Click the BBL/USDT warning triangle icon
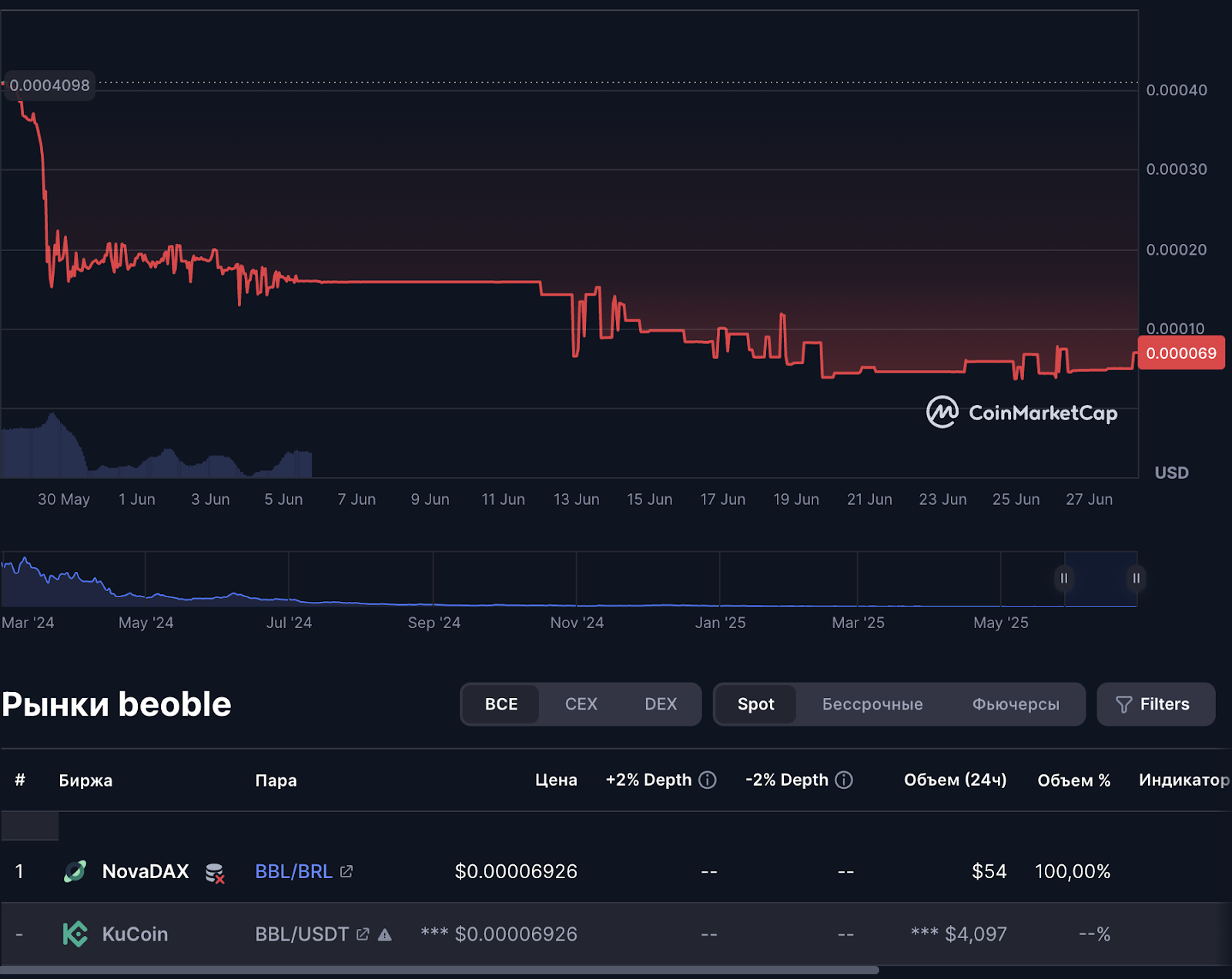 point(385,934)
